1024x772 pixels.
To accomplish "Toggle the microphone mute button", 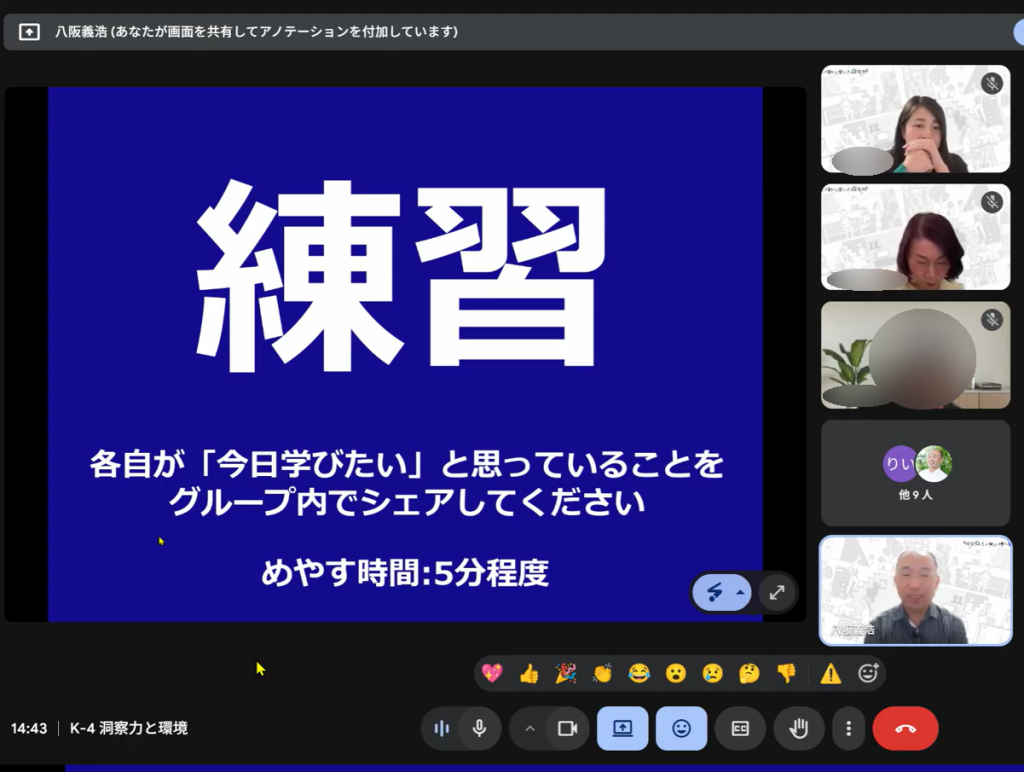I will point(480,728).
